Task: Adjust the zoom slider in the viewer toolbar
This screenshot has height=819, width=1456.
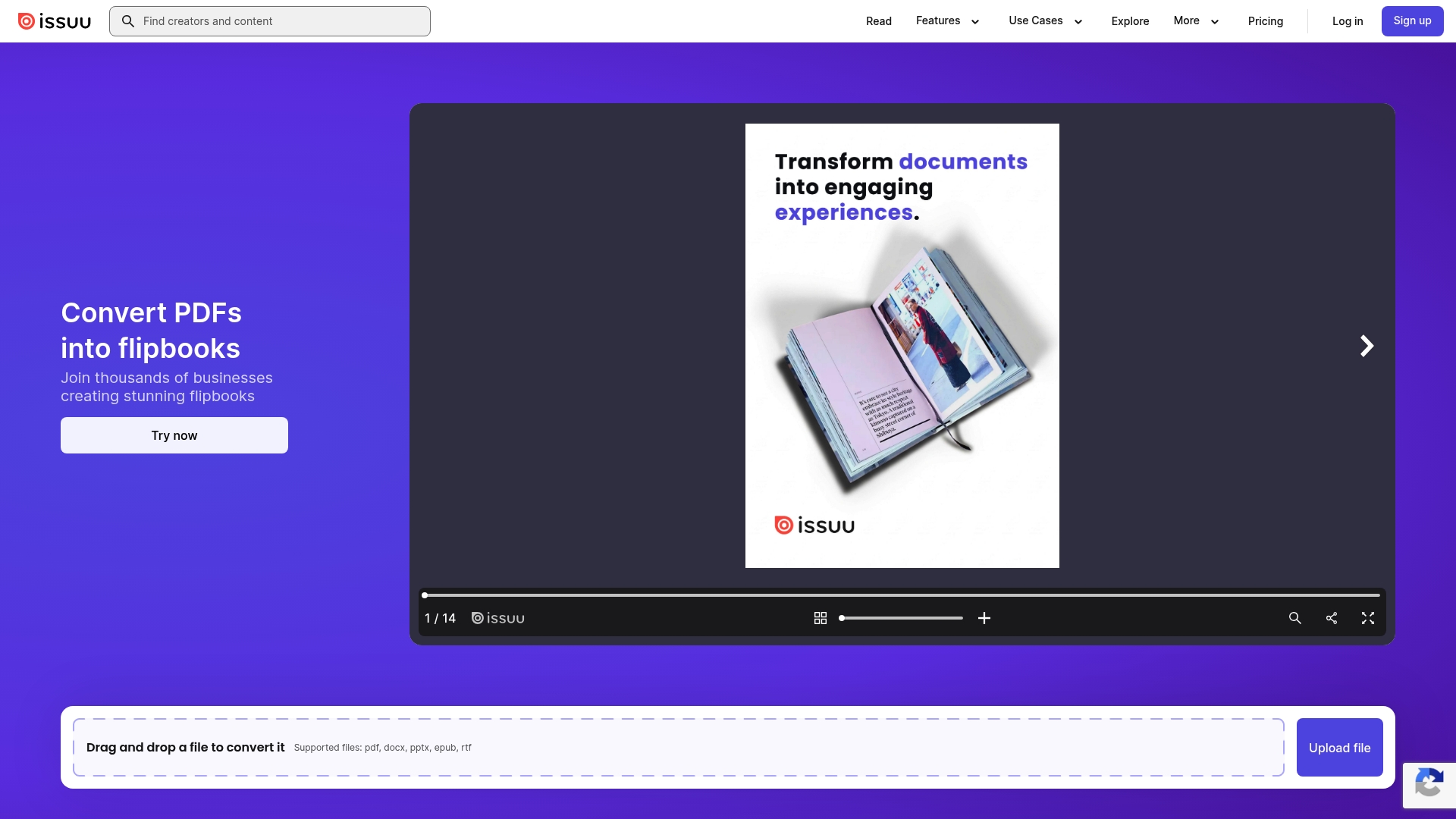Action: pyautogui.click(x=901, y=618)
